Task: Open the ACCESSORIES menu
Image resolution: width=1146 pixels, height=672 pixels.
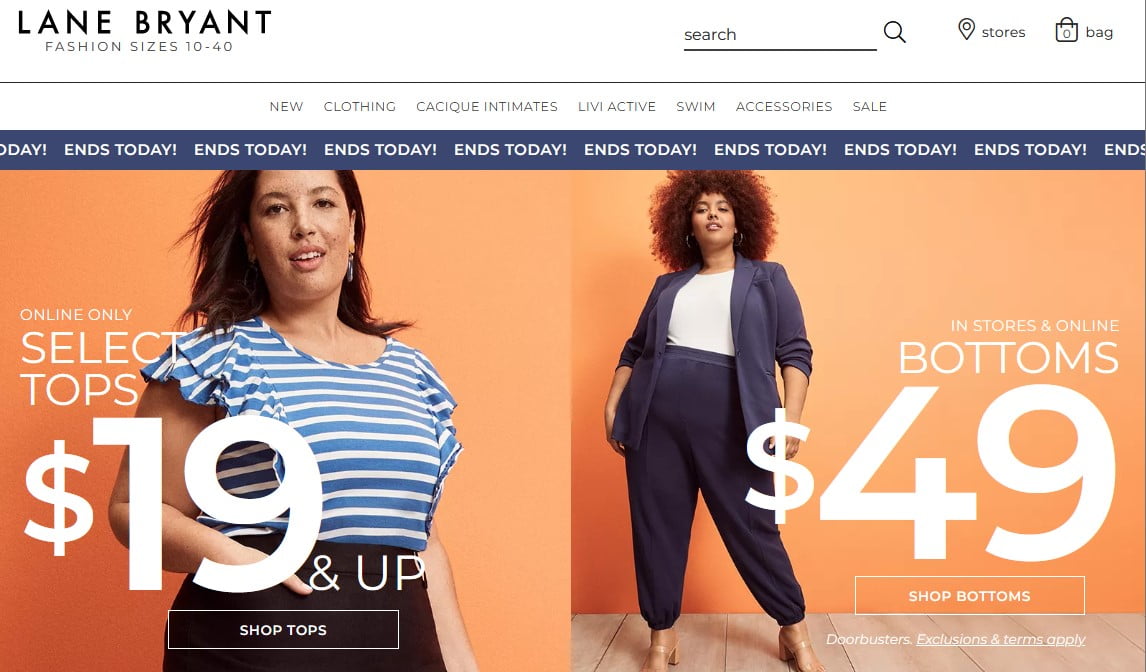Action: click(784, 107)
